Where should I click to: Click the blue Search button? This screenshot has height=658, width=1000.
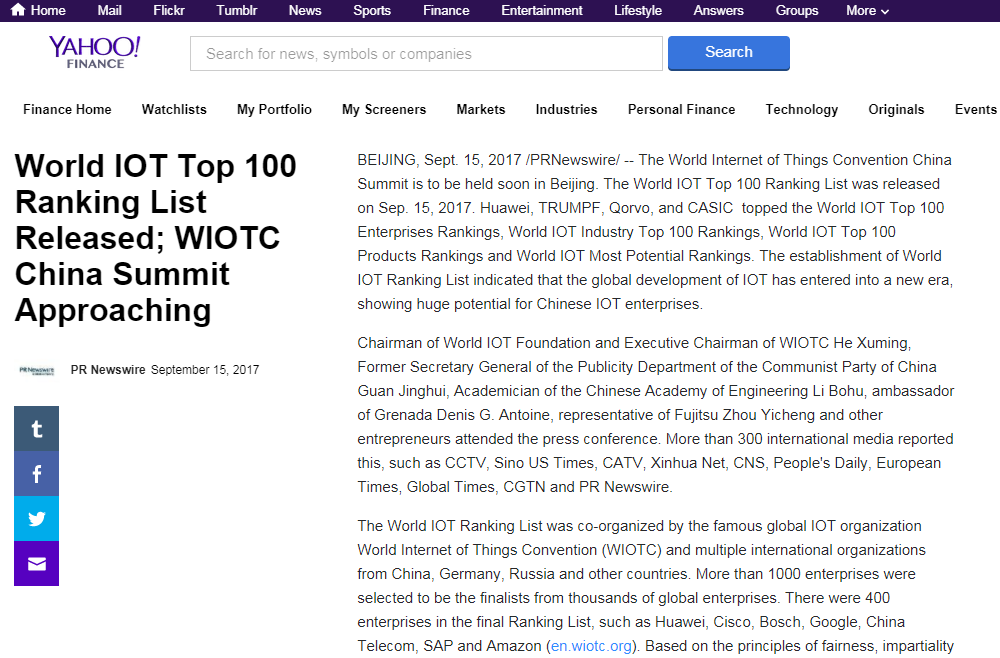coord(728,53)
